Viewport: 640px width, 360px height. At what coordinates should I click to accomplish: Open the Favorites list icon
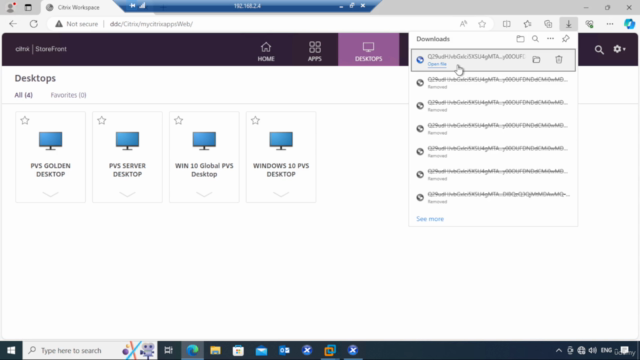tap(527, 24)
